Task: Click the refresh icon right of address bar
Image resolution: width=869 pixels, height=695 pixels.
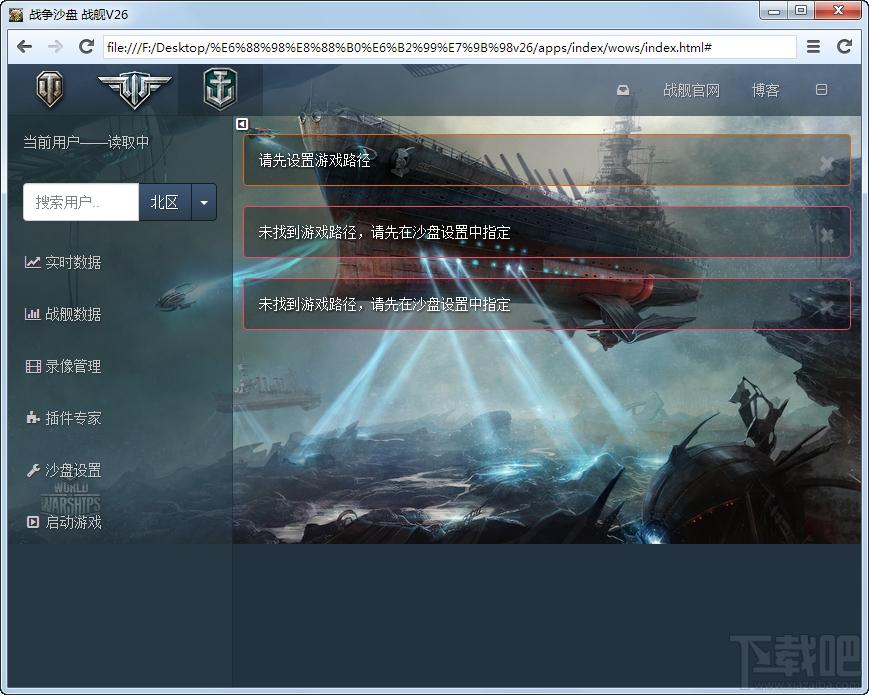Action: [x=844, y=47]
